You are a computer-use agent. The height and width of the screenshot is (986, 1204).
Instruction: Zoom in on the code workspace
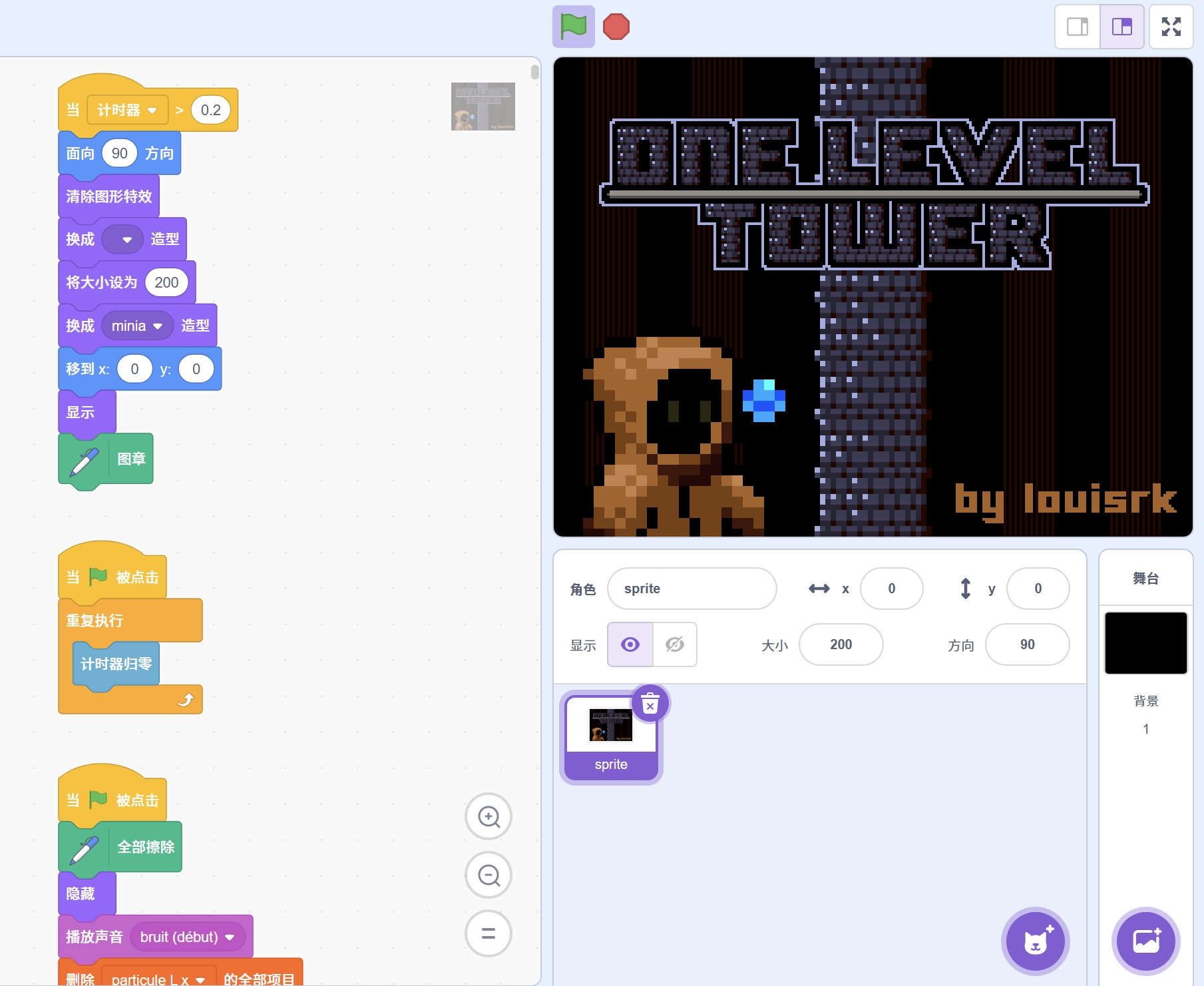click(x=489, y=816)
